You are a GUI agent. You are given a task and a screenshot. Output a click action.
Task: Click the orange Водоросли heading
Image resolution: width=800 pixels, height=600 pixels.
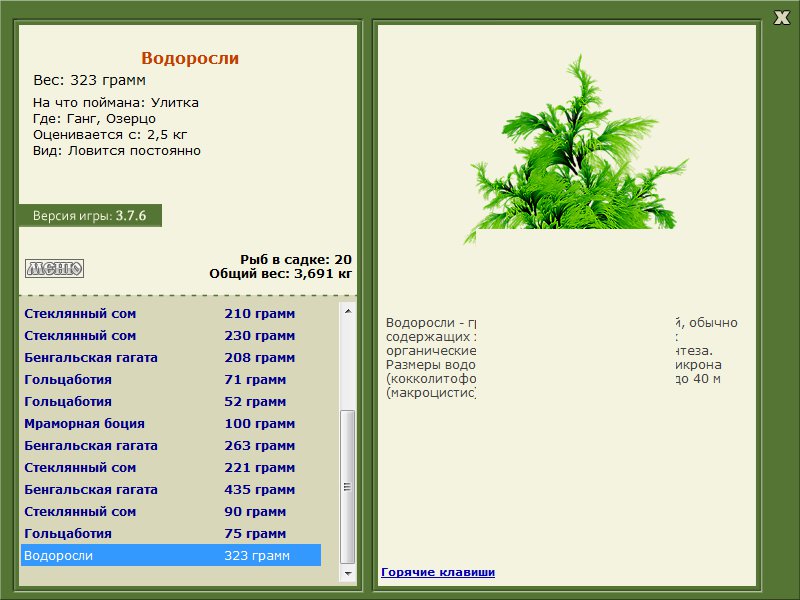[x=190, y=58]
